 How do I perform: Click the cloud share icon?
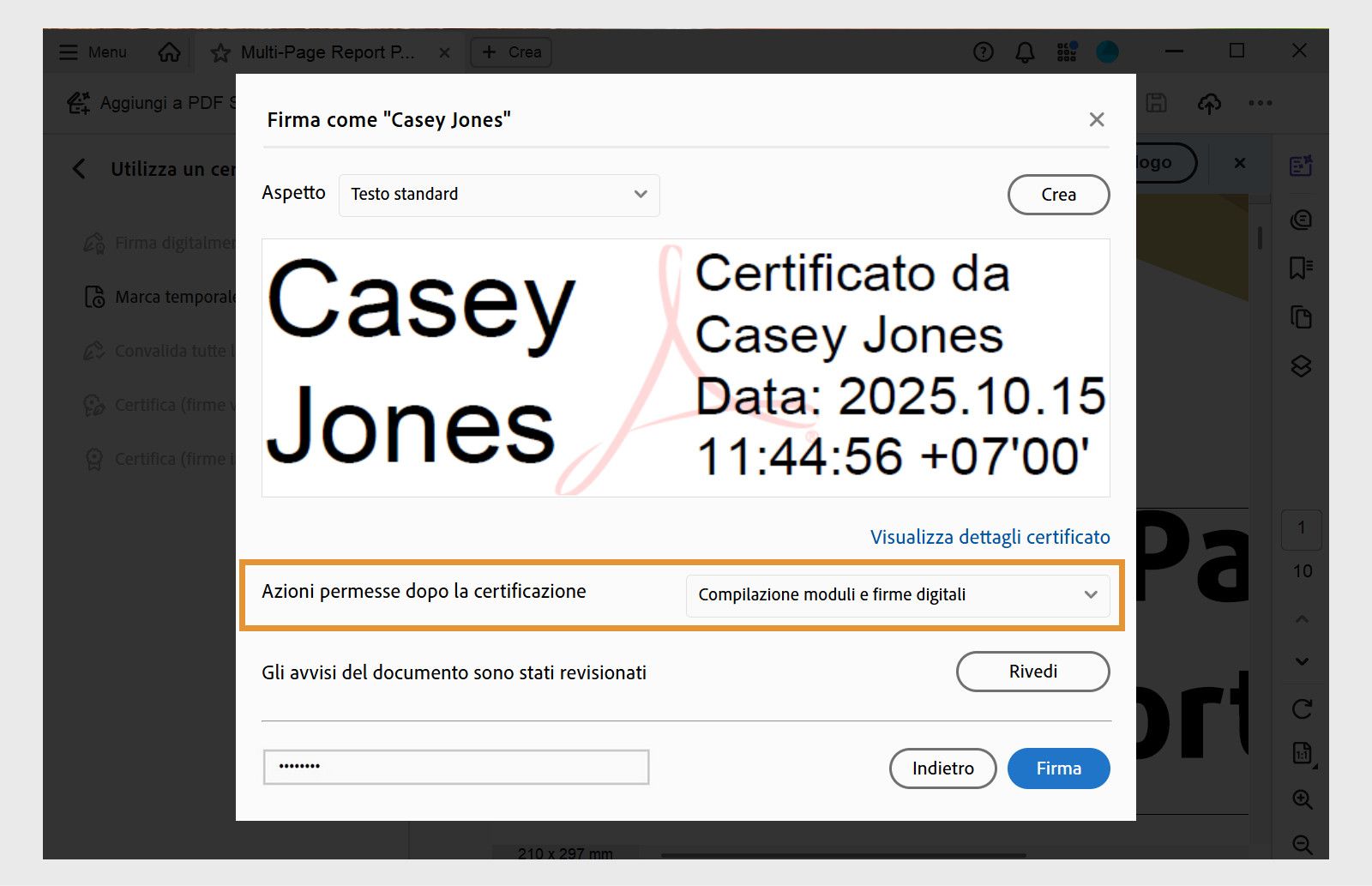pos(1209,103)
